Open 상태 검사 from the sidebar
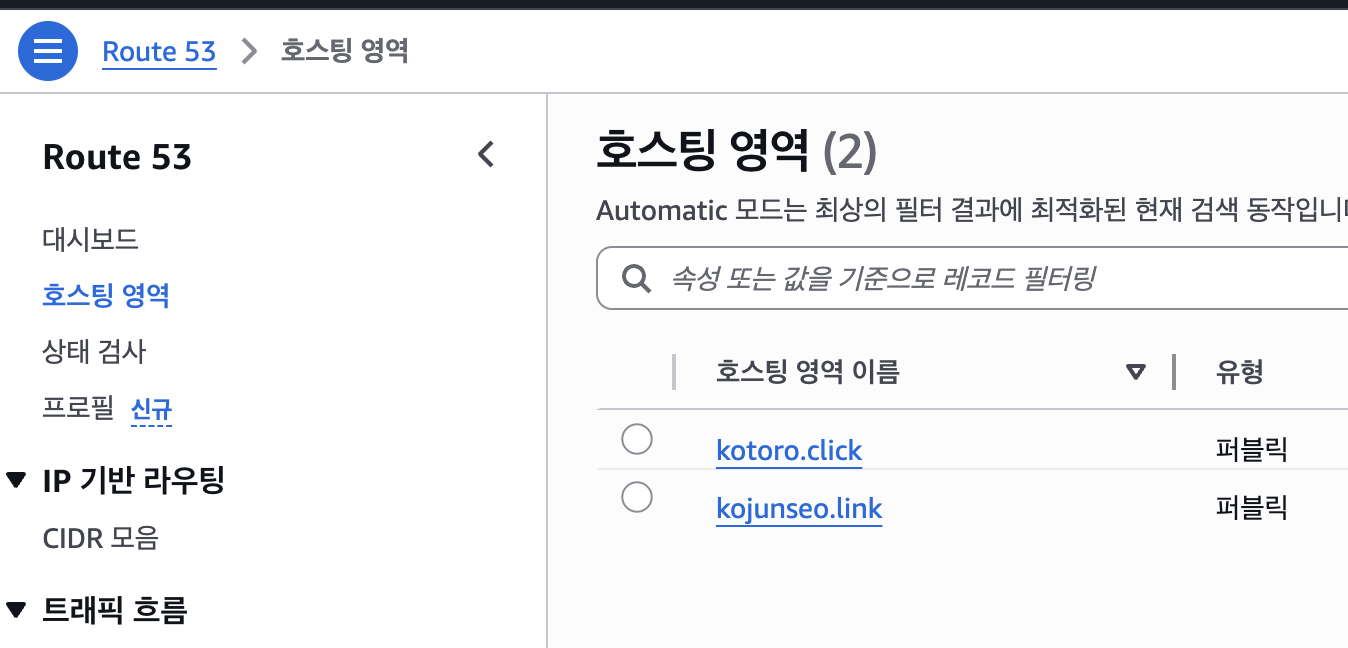 coord(94,351)
